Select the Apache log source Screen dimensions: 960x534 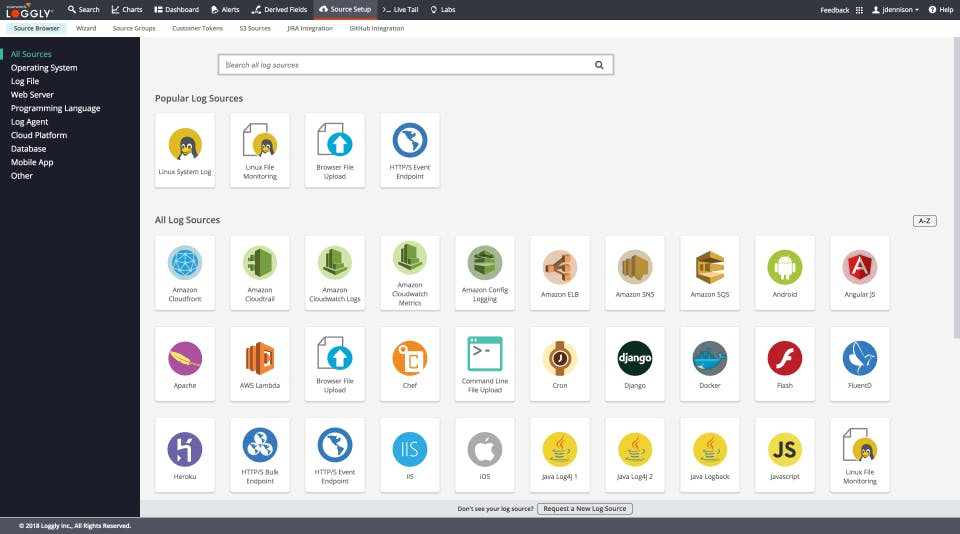(x=185, y=364)
